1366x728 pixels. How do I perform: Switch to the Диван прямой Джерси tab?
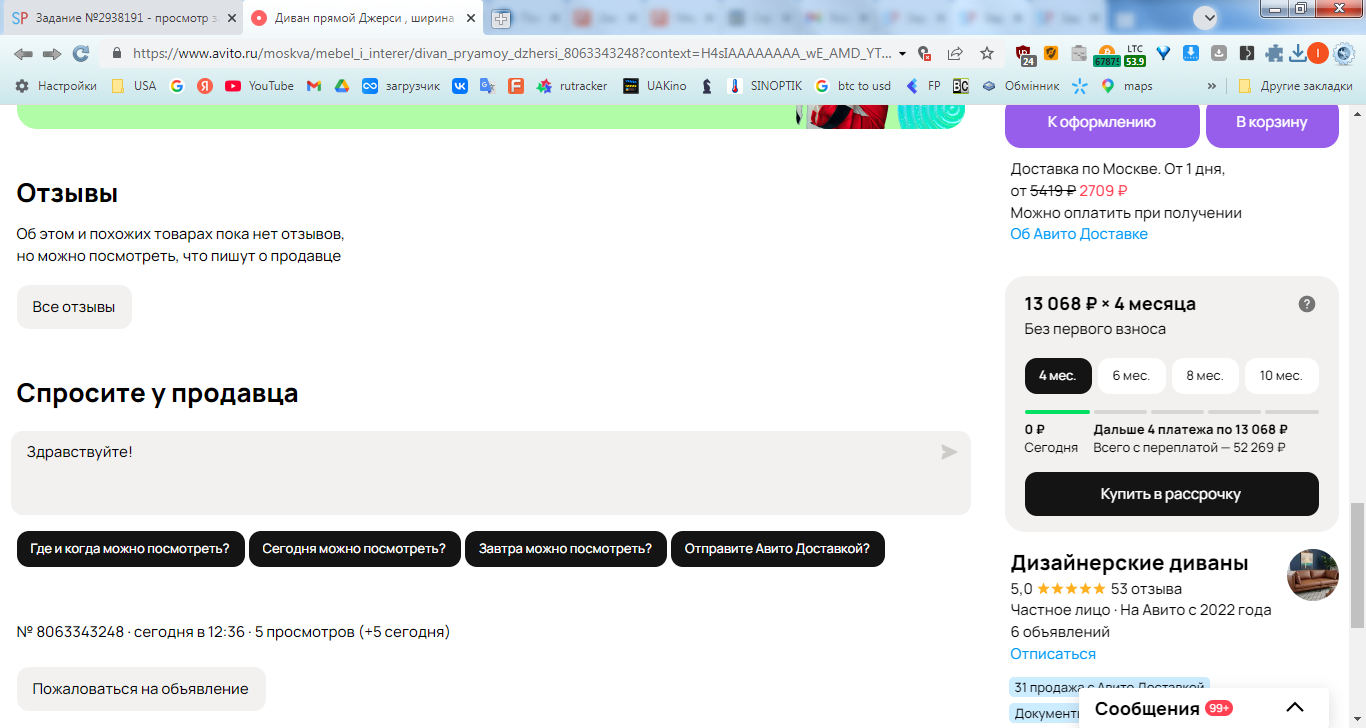pyautogui.click(x=363, y=19)
